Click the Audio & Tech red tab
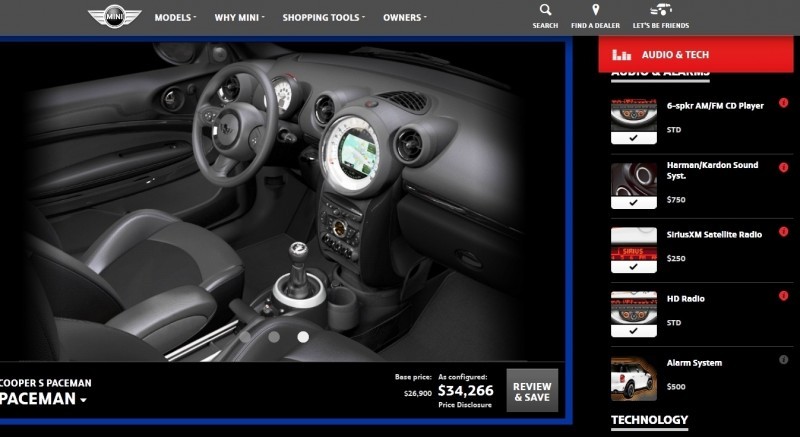800x437 pixels. click(x=696, y=54)
